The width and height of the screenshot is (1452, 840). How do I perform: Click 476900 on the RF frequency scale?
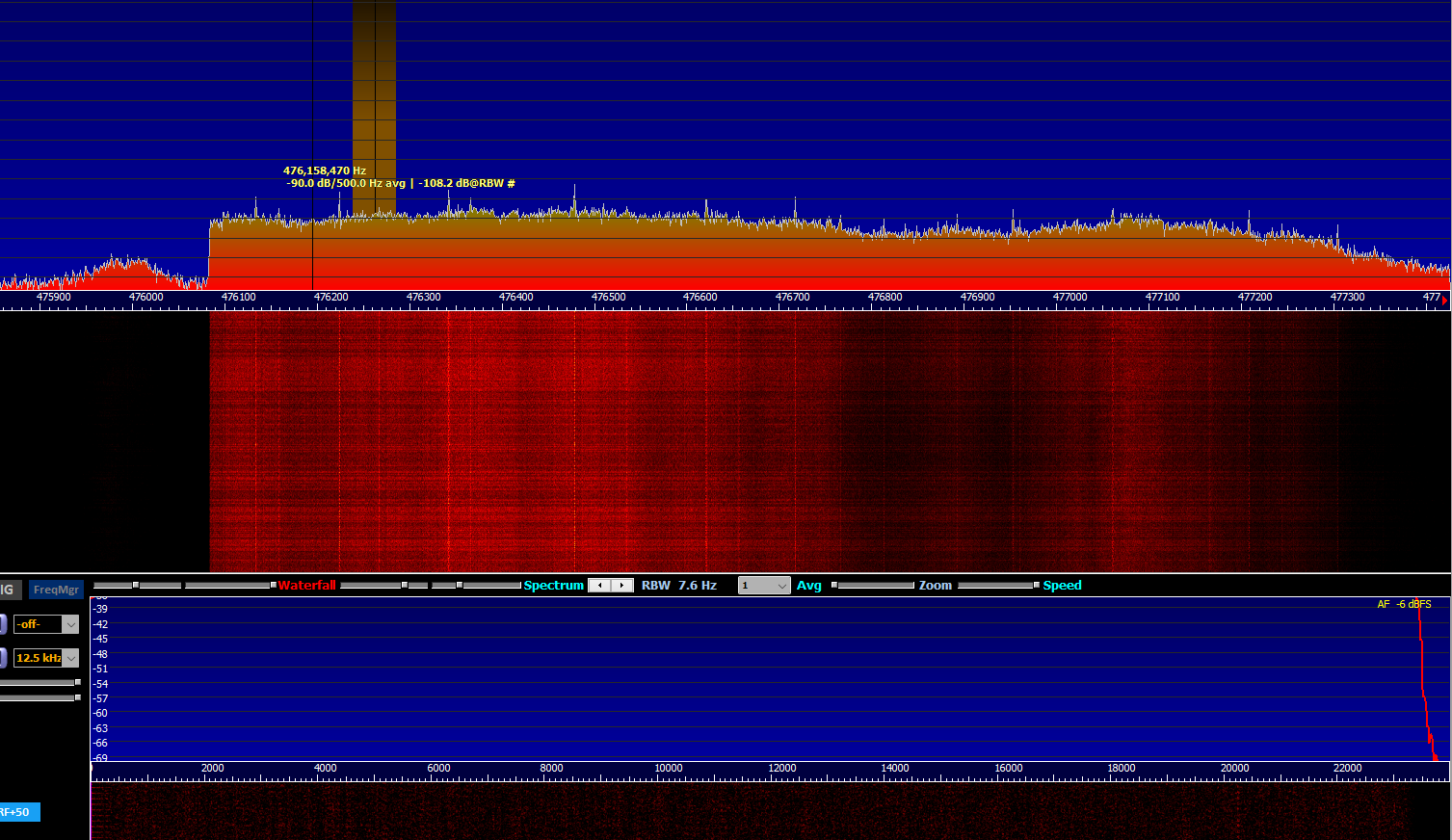[978, 297]
